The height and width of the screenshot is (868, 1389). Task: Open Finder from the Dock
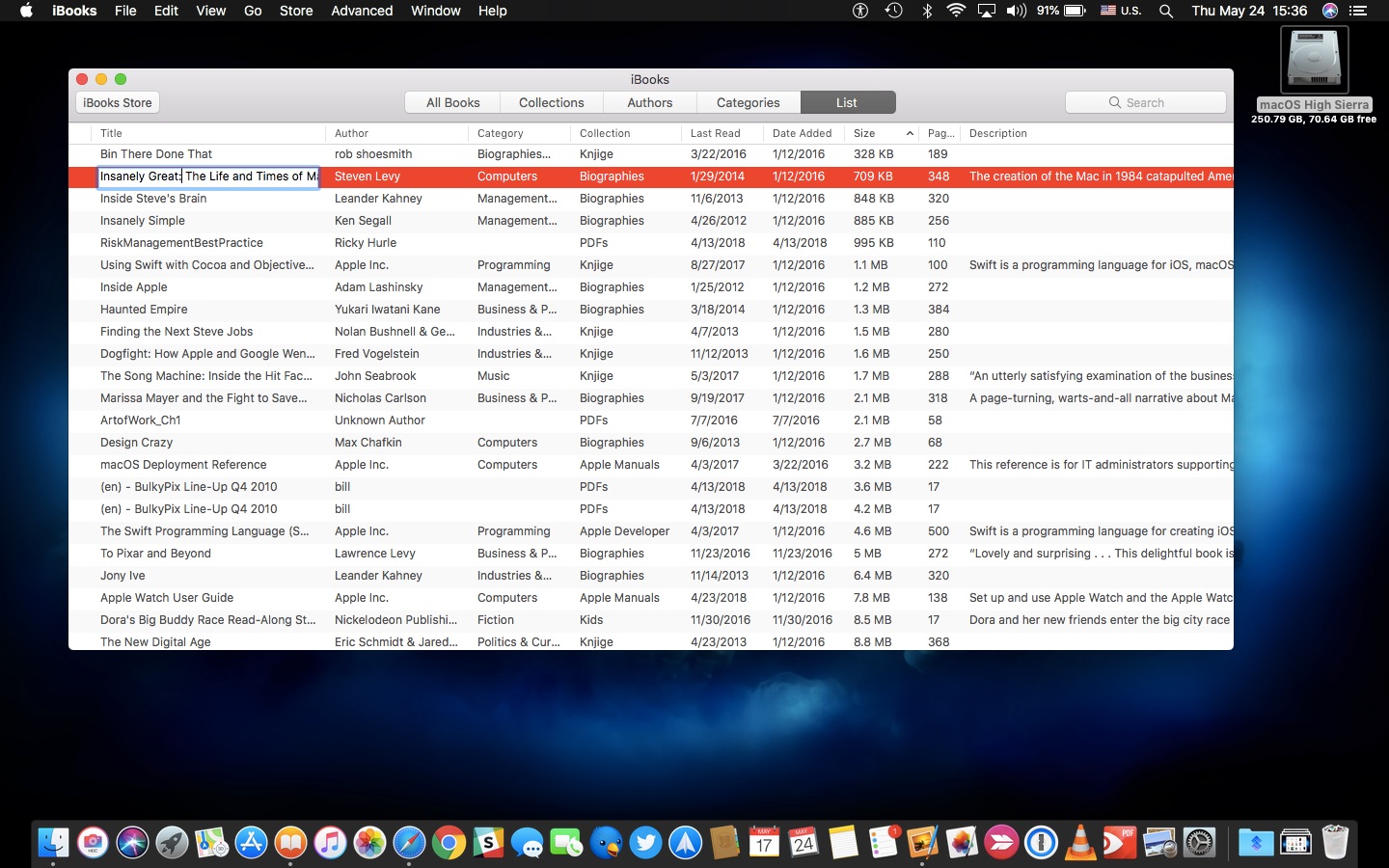(53, 843)
